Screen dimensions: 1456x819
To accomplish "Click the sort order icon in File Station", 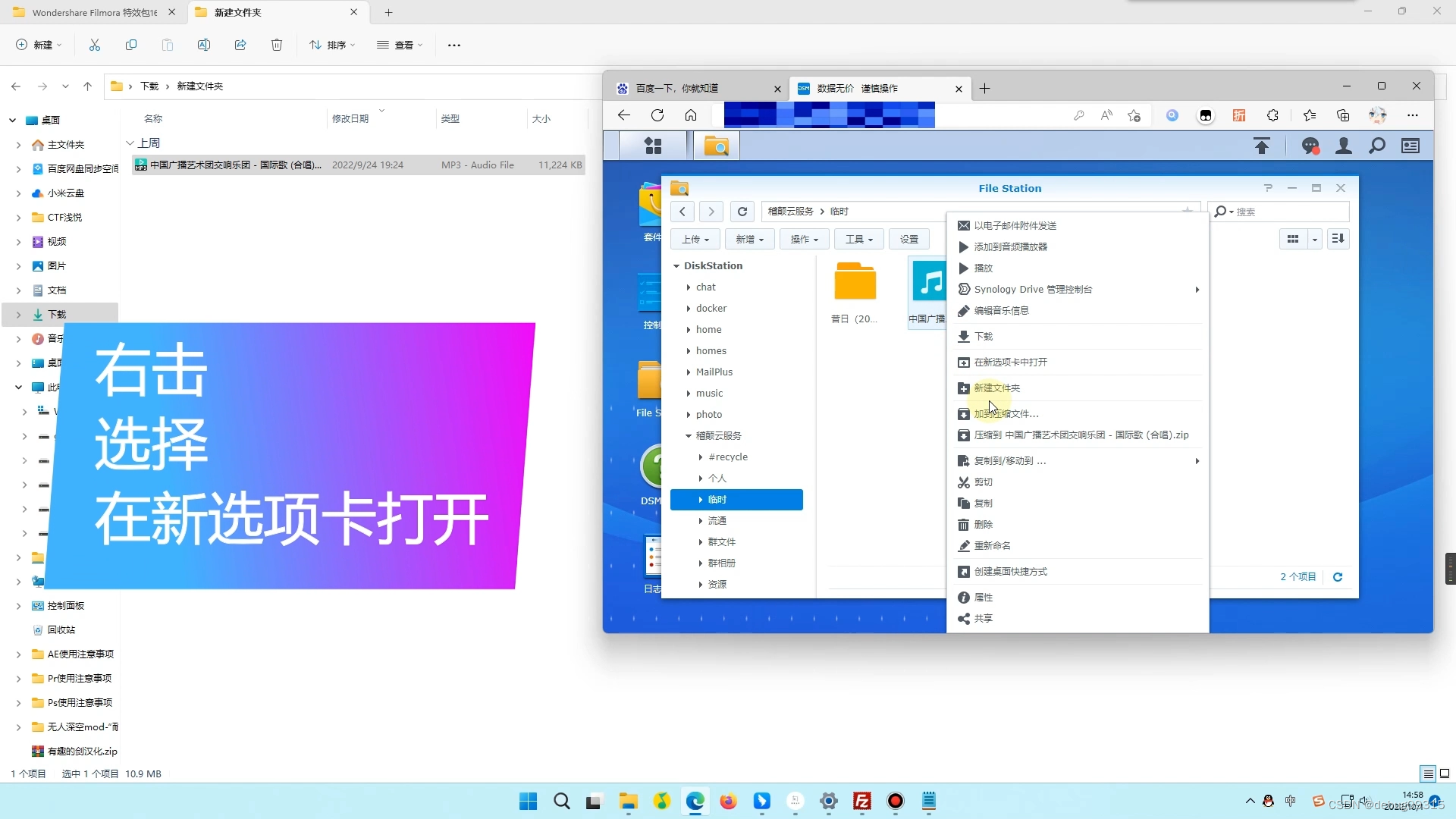I will click(1338, 239).
